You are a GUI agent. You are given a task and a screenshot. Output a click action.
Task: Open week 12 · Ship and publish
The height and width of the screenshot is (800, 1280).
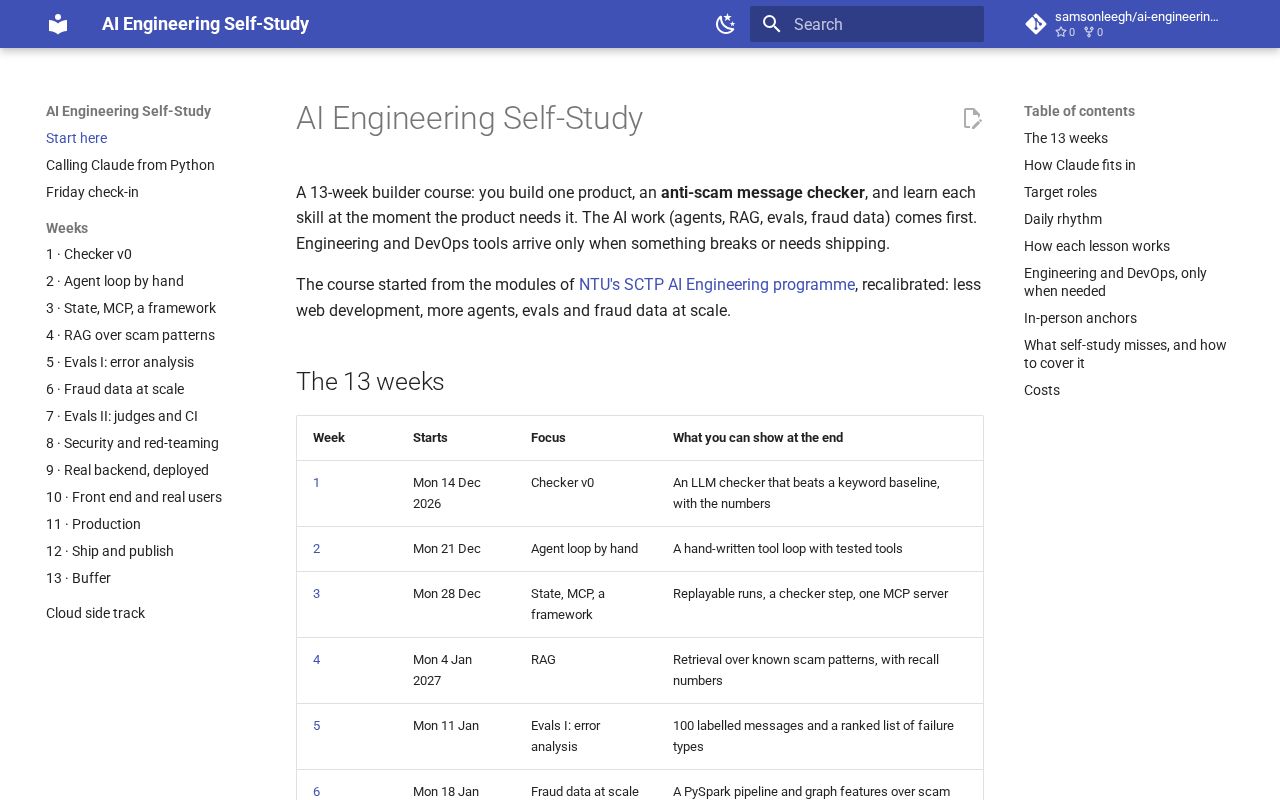tap(110, 551)
